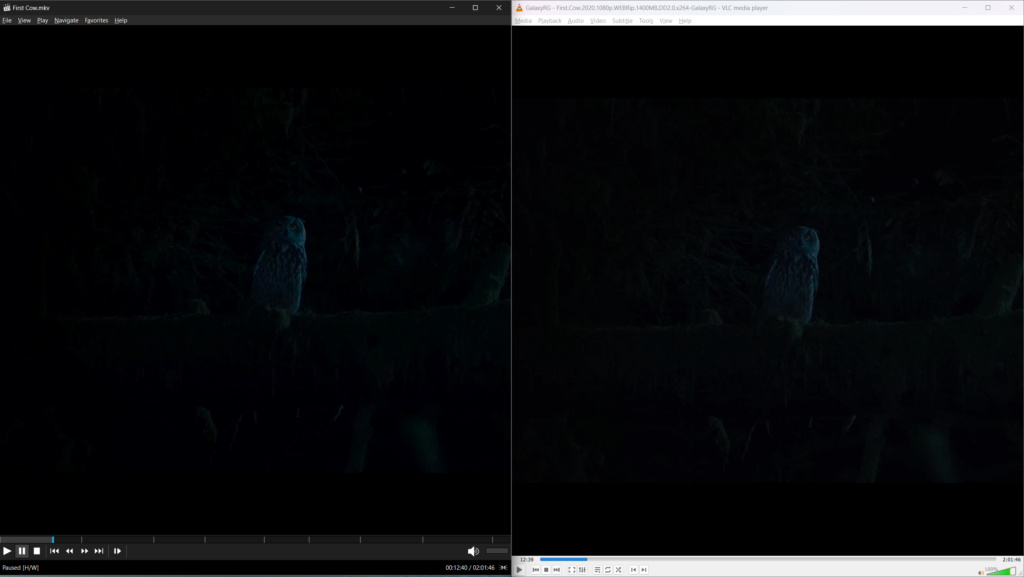Open the View menu in MPC-HC

pyautogui.click(x=24, y=20)
